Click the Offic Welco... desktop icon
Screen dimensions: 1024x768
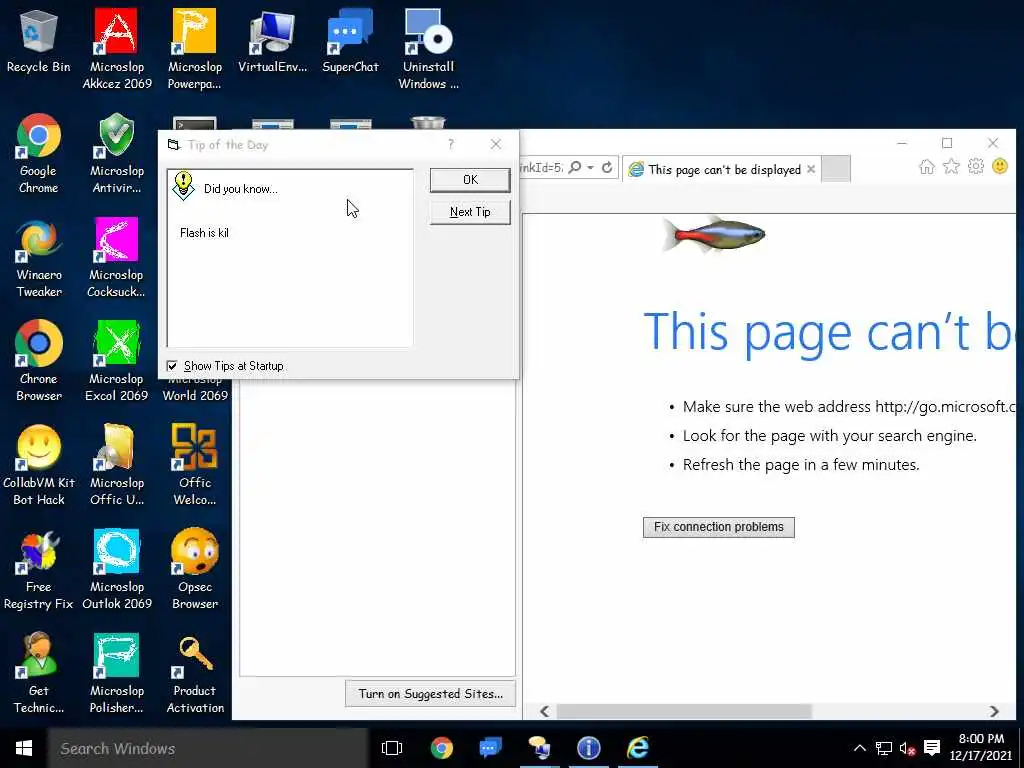[x=194, y=465]
